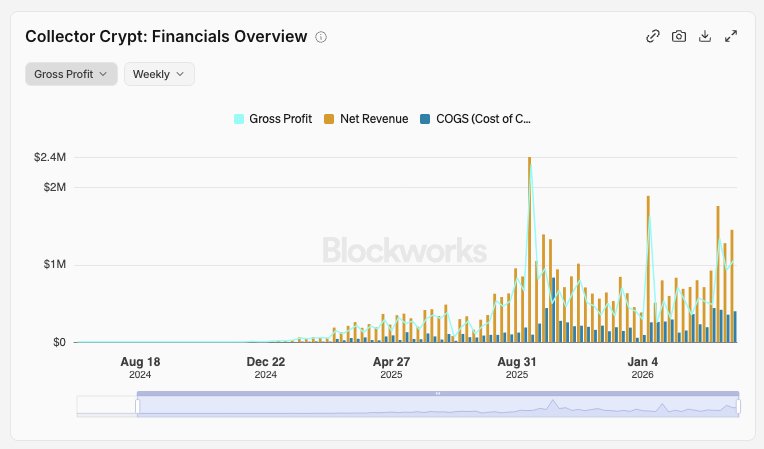Open the Gross Profit metric dropdown
Viewport: 764px width, 449px height.
(71, 74)
